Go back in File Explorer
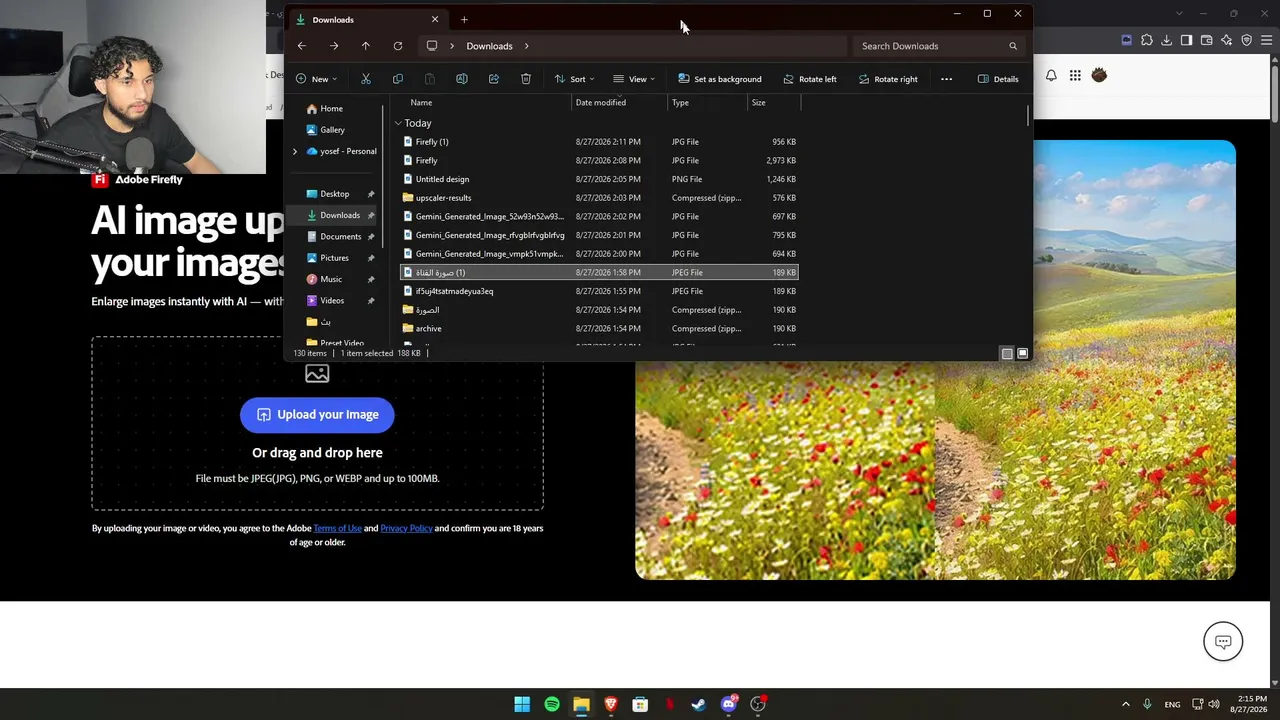1280x720 pixels. point(302,46)
